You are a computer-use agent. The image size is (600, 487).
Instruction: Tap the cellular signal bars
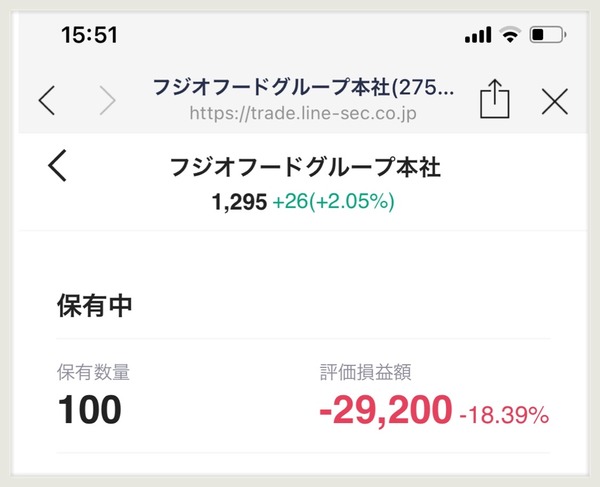(478, 35)
